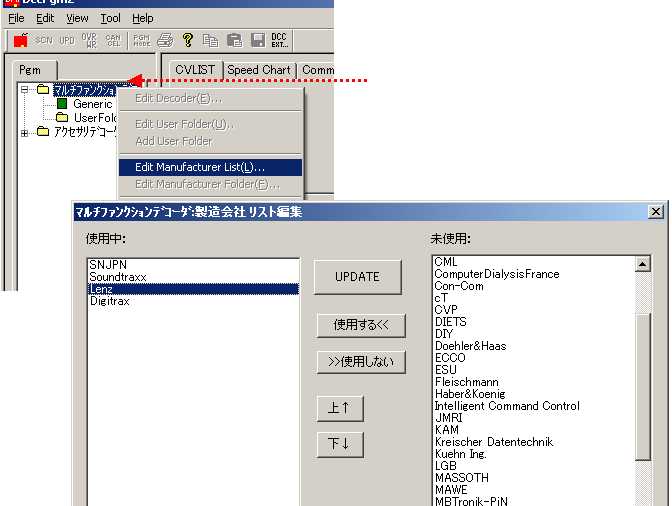Click the >>使用しない button

(x=360, y=361)
